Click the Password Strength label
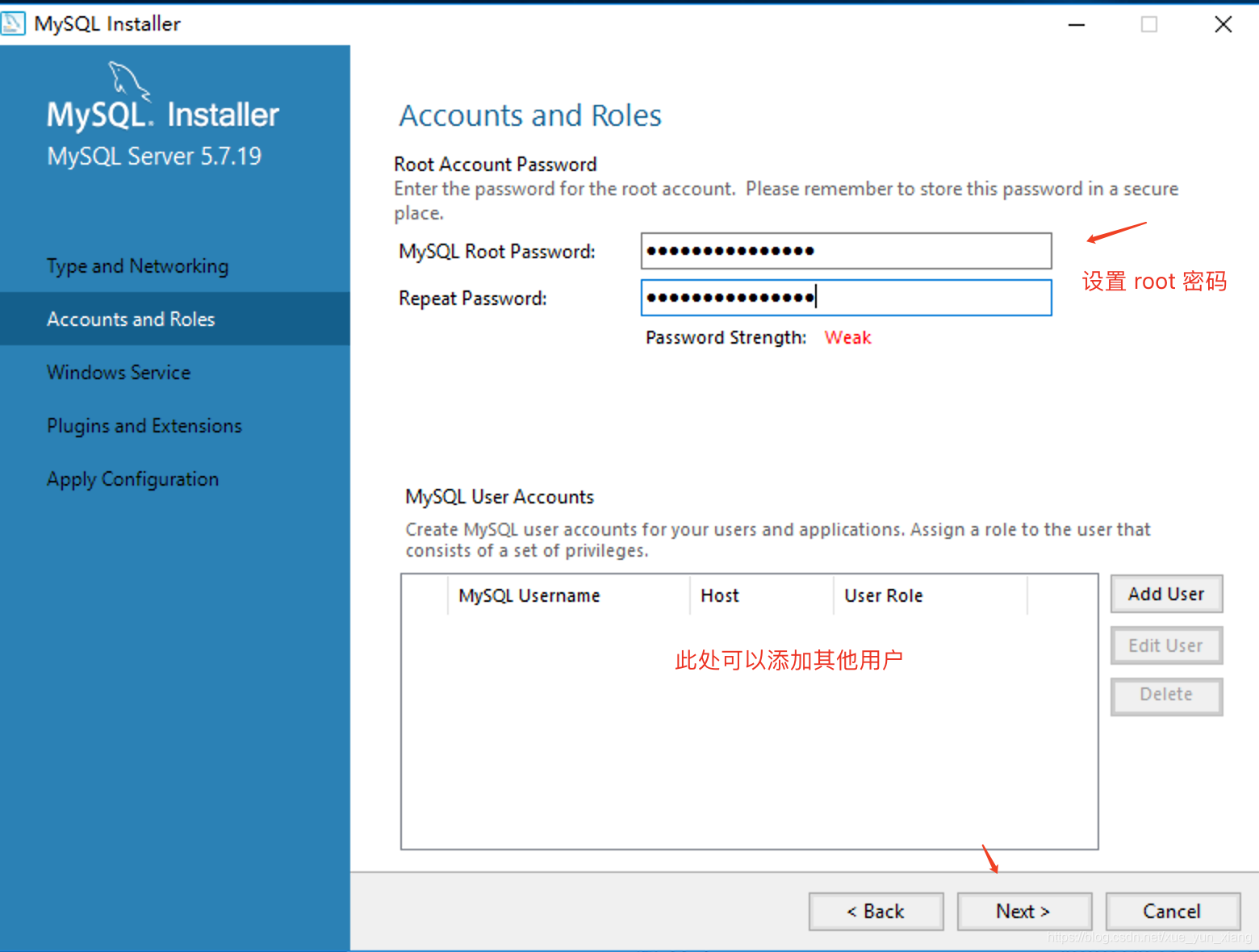Viewport: 1259px width, 952px height. click(x=726, y=338)
